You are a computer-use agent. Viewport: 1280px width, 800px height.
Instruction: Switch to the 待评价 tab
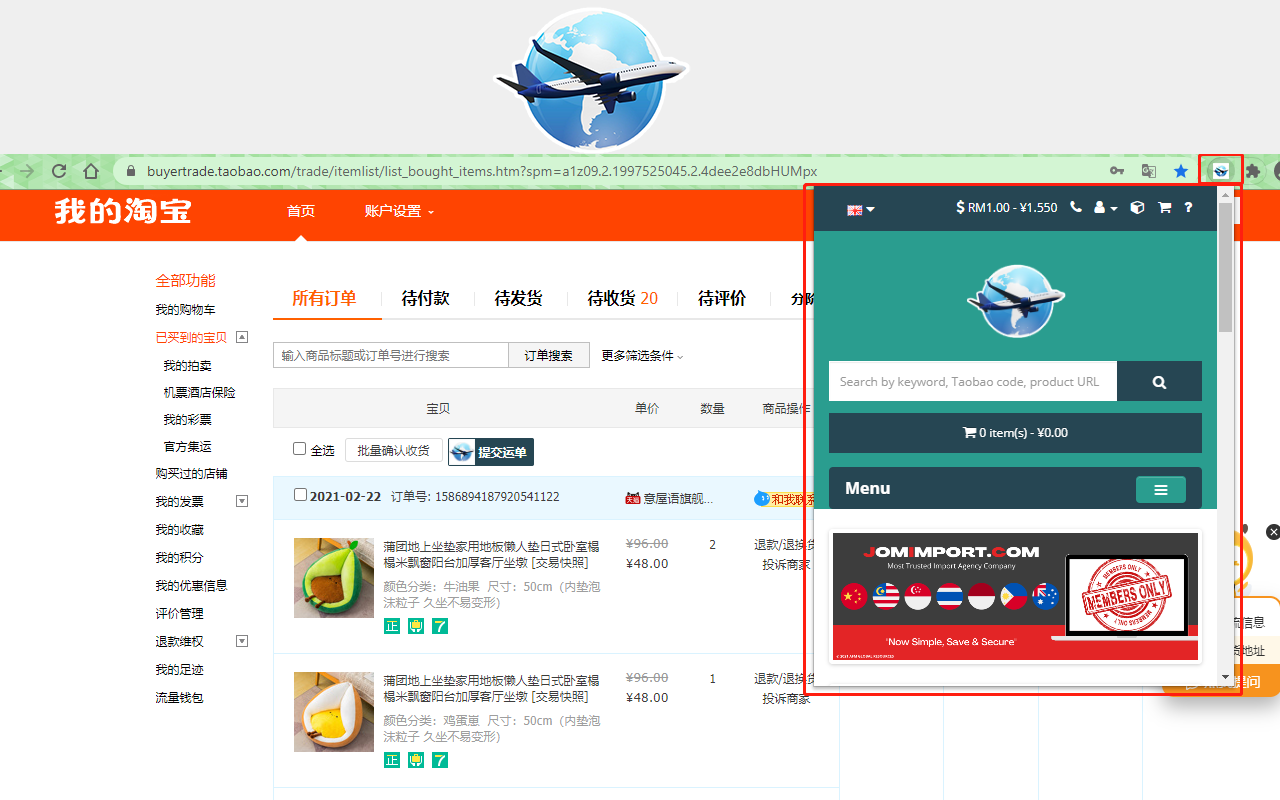click(x=722, y=298)
